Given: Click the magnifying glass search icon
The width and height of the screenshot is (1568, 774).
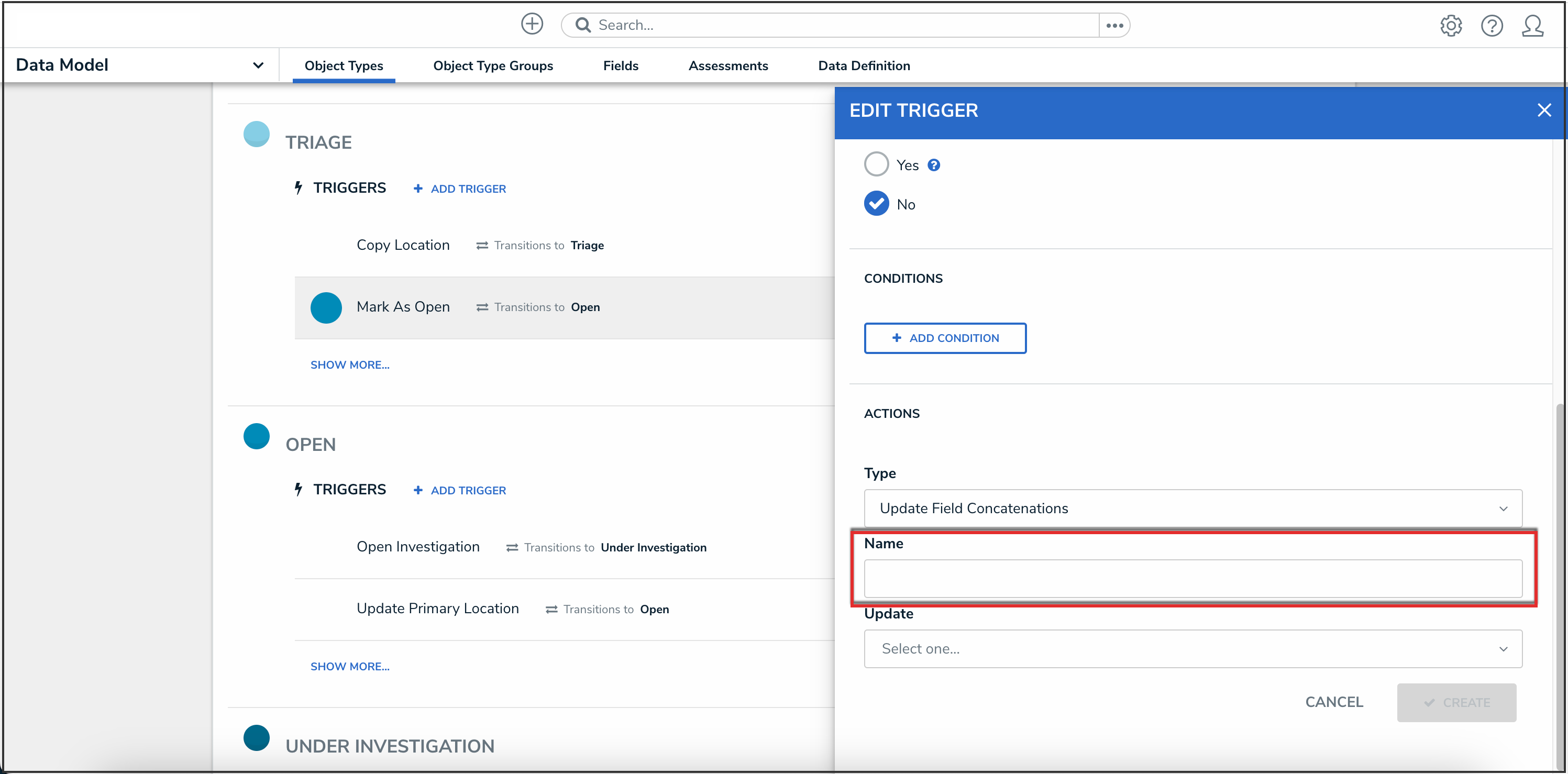Looking at the screenshot, I should coord(582,25).
